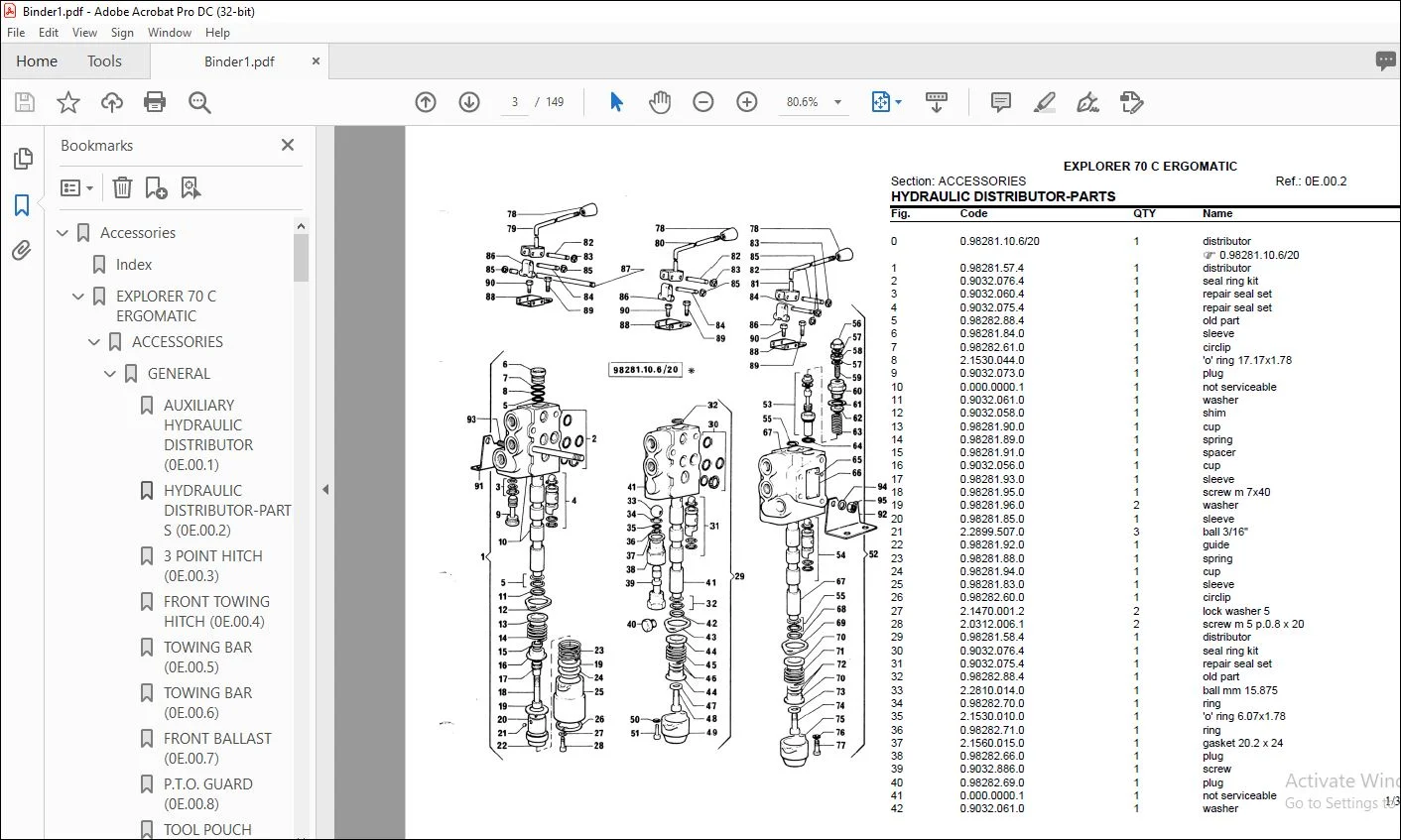Upload the file to cloud
1401x840 pixels.
(112, 102)
